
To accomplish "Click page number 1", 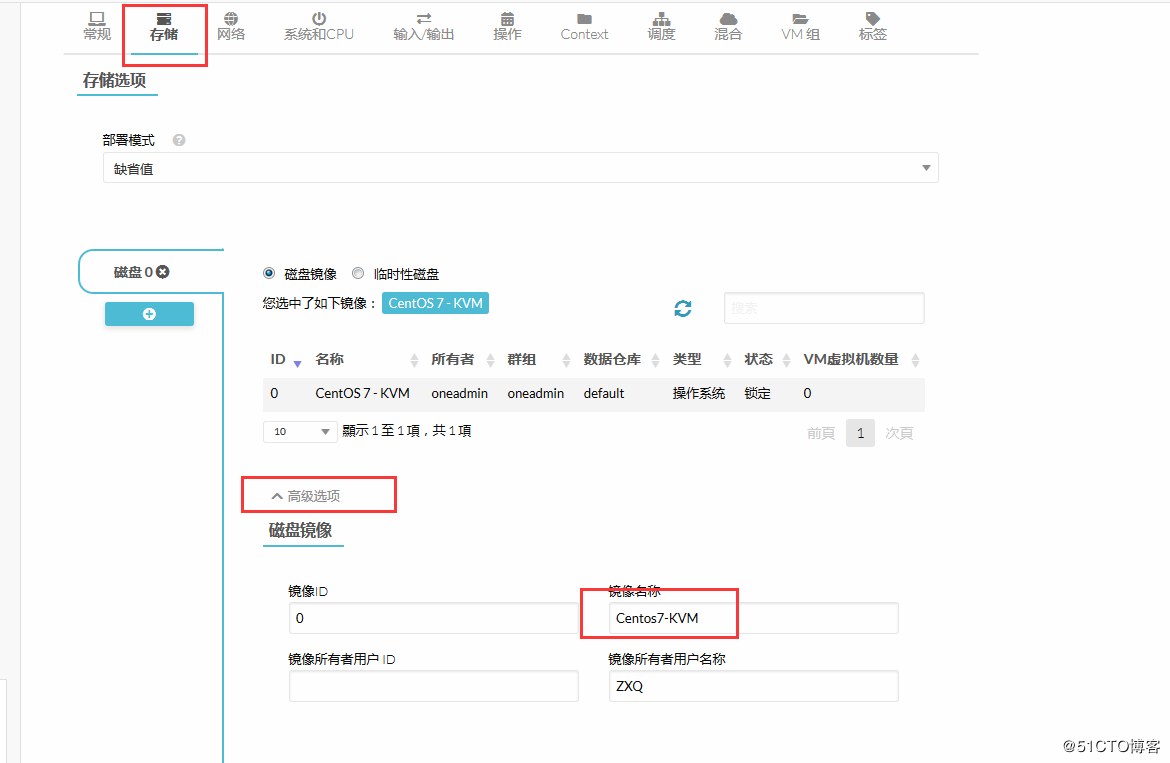I will (x=860, y=433).
